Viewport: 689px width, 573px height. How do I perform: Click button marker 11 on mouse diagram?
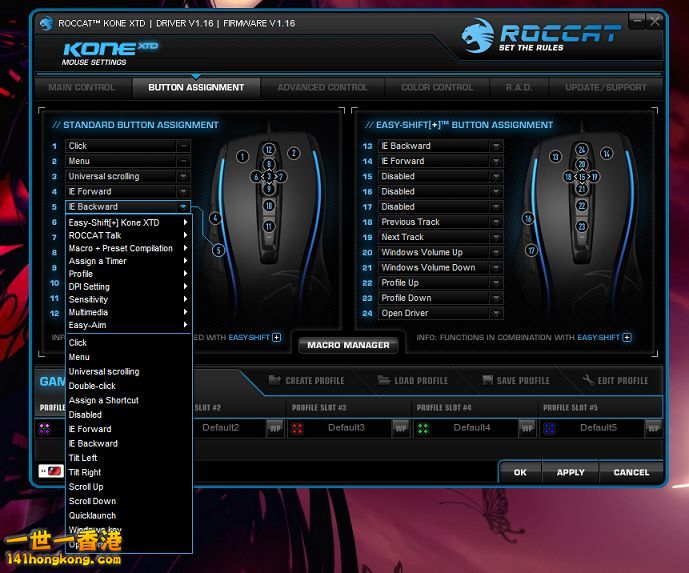[x=268, y=226]
